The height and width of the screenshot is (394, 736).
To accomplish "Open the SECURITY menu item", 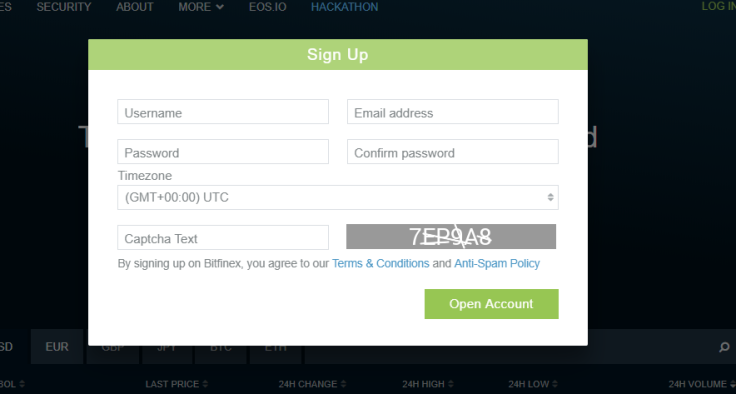I will point(64,7).
